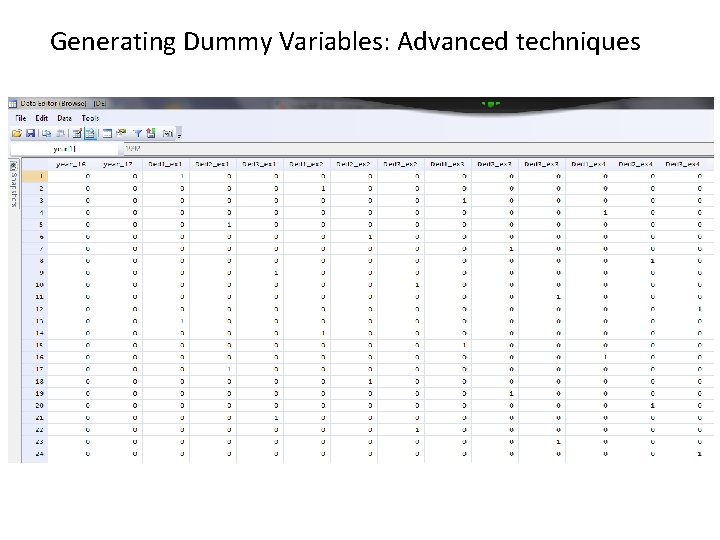Click the Variables Manager icon
This screenshot has height=540, width=720.
pos(151,134)
